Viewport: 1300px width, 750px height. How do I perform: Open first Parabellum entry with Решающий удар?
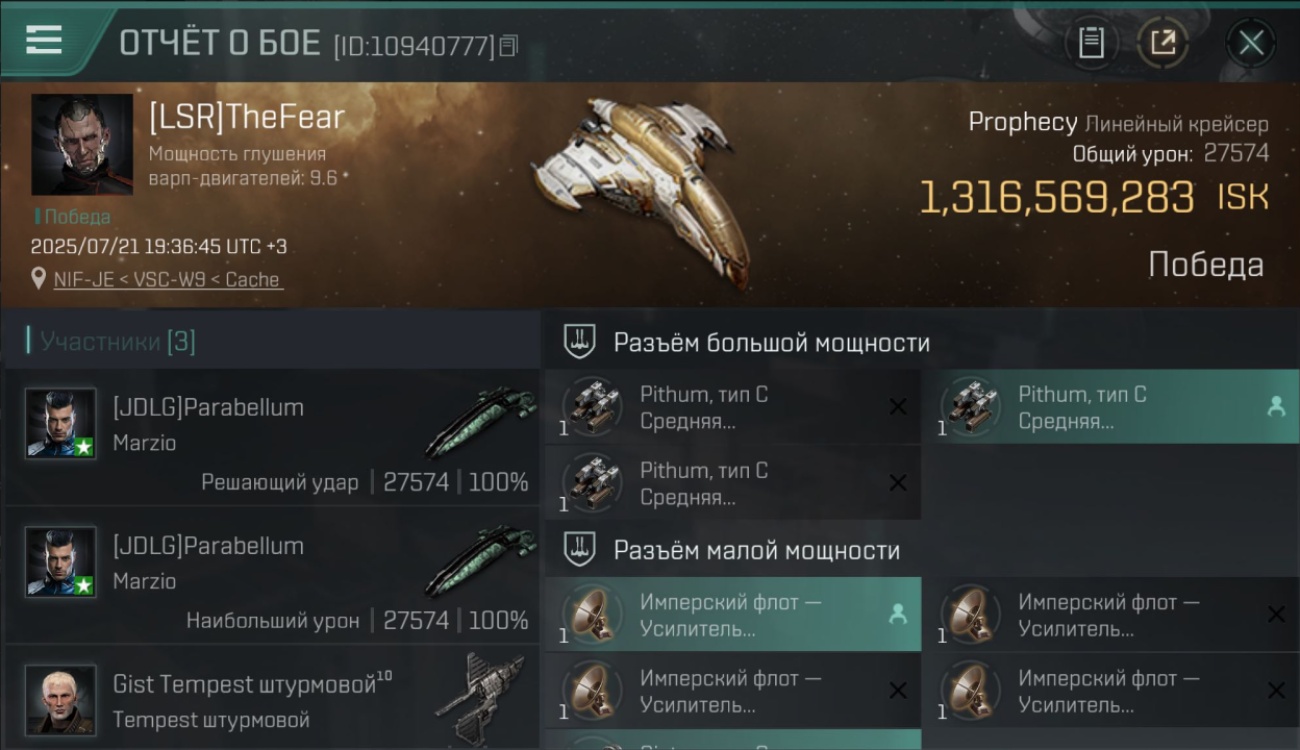(x=271, y=436)
